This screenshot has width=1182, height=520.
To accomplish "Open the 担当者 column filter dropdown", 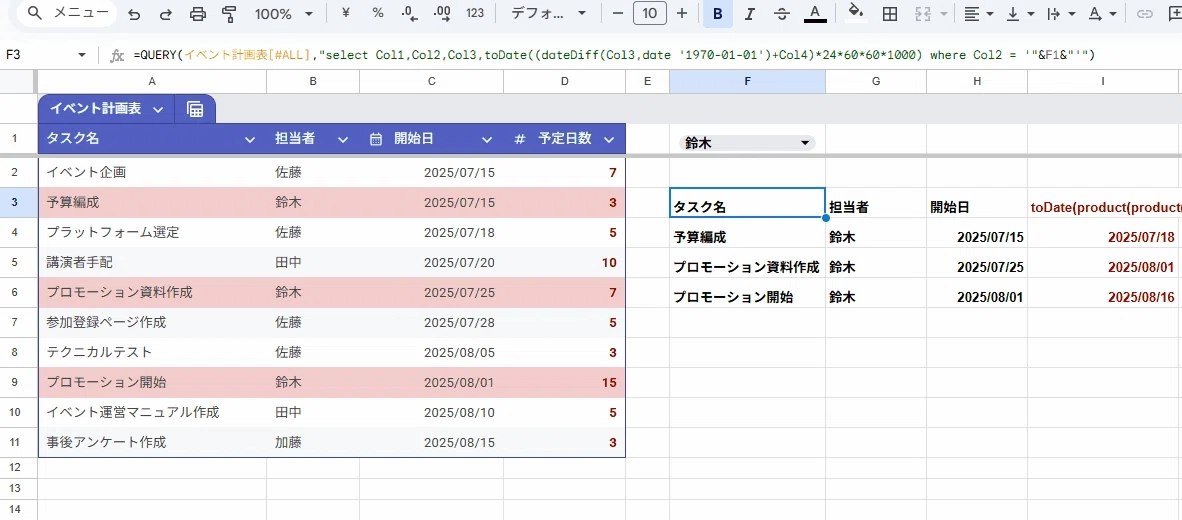I will pyautogui.click(x=343, y=139).
